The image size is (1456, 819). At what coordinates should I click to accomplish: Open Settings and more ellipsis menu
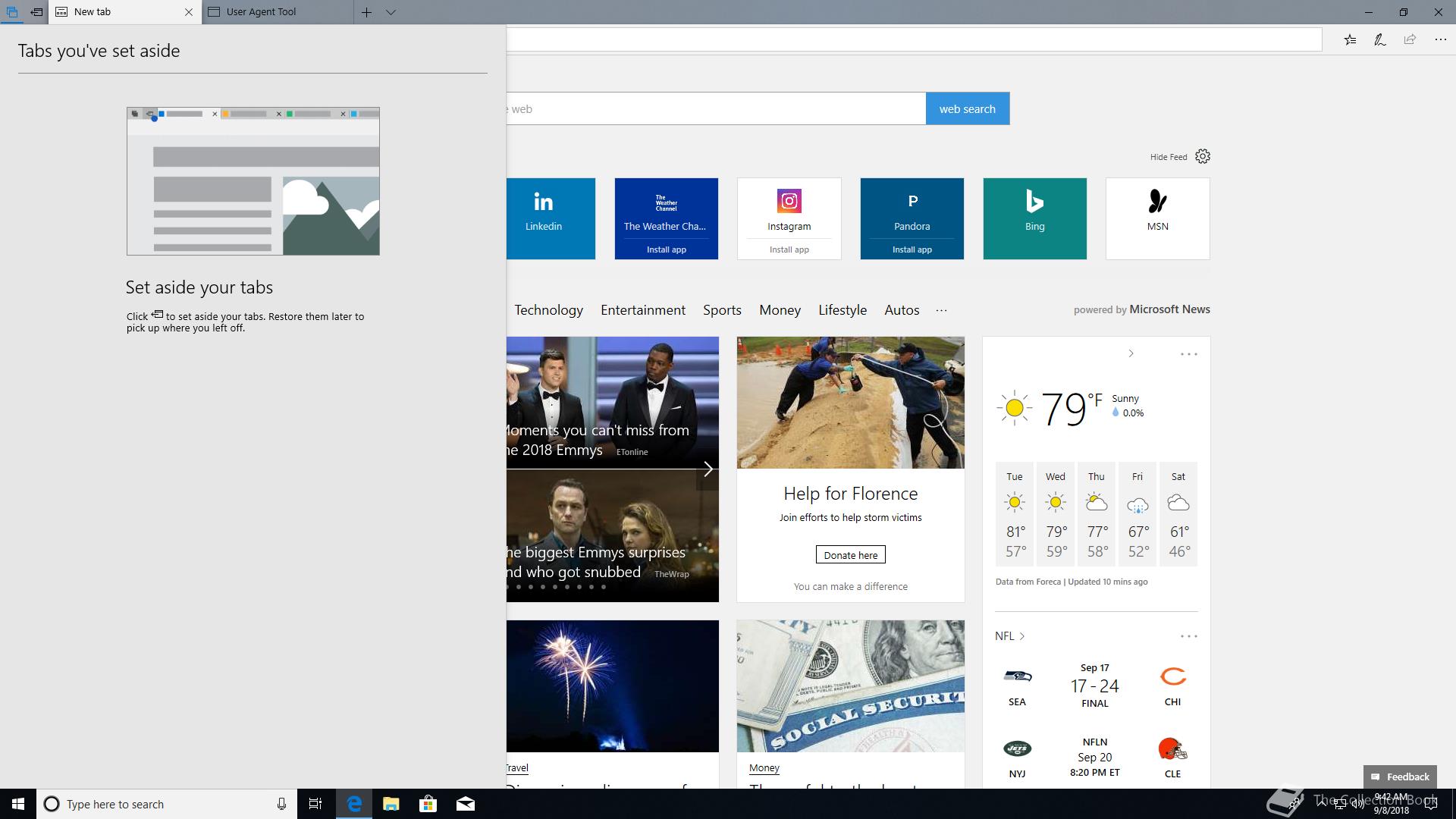pyautogui.click(x=1440, y=39)
